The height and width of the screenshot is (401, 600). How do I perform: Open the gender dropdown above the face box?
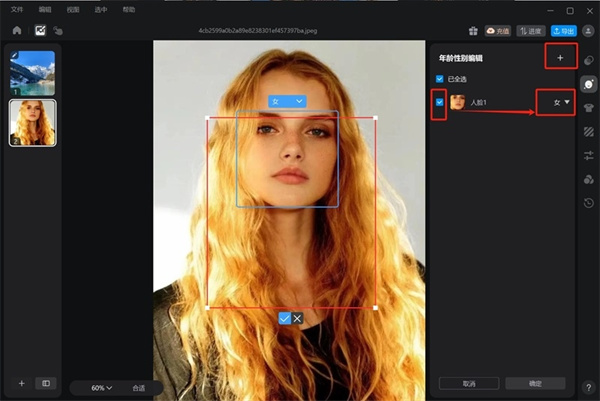(x=286, y=101)
